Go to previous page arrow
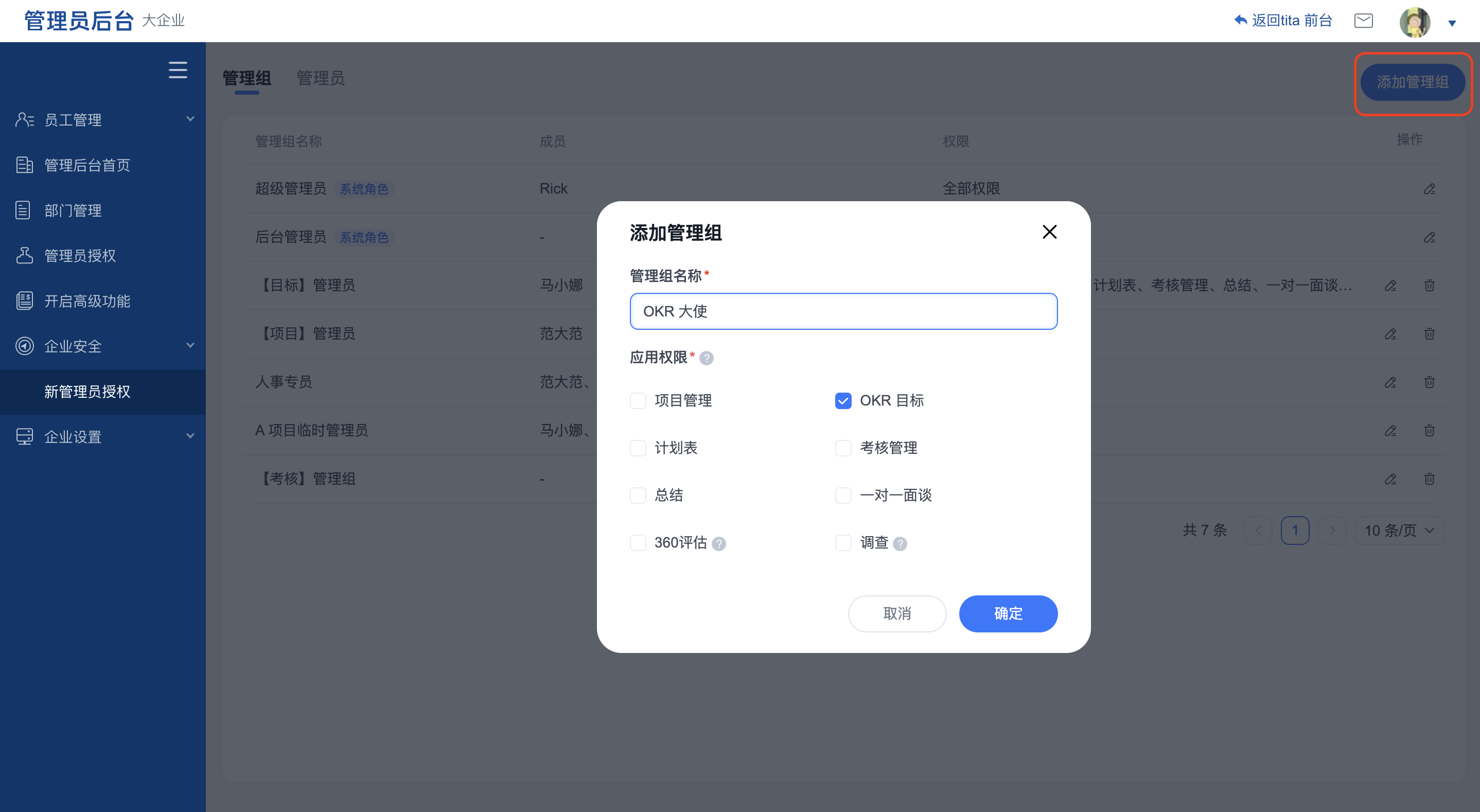Viewport: 1480px width, 812px height. pos(1258,531)
